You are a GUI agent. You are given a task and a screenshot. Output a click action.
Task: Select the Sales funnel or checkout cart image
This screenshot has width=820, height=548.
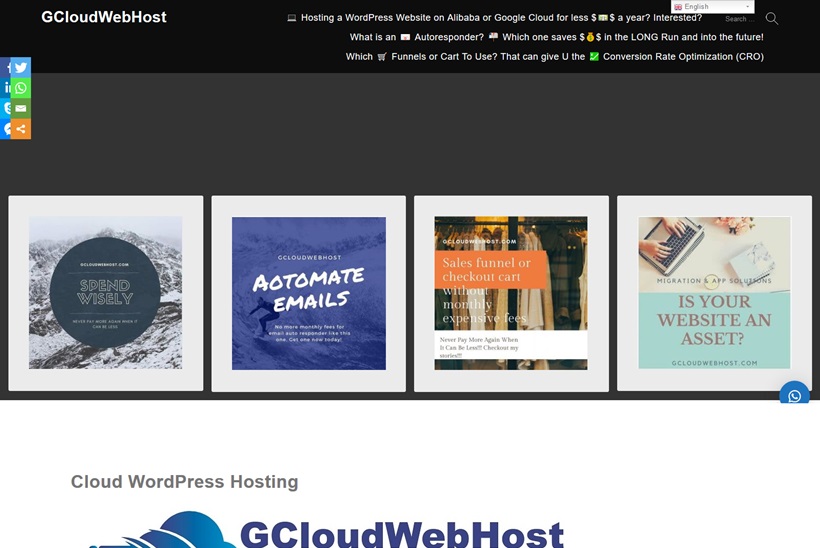coord(511,293)
